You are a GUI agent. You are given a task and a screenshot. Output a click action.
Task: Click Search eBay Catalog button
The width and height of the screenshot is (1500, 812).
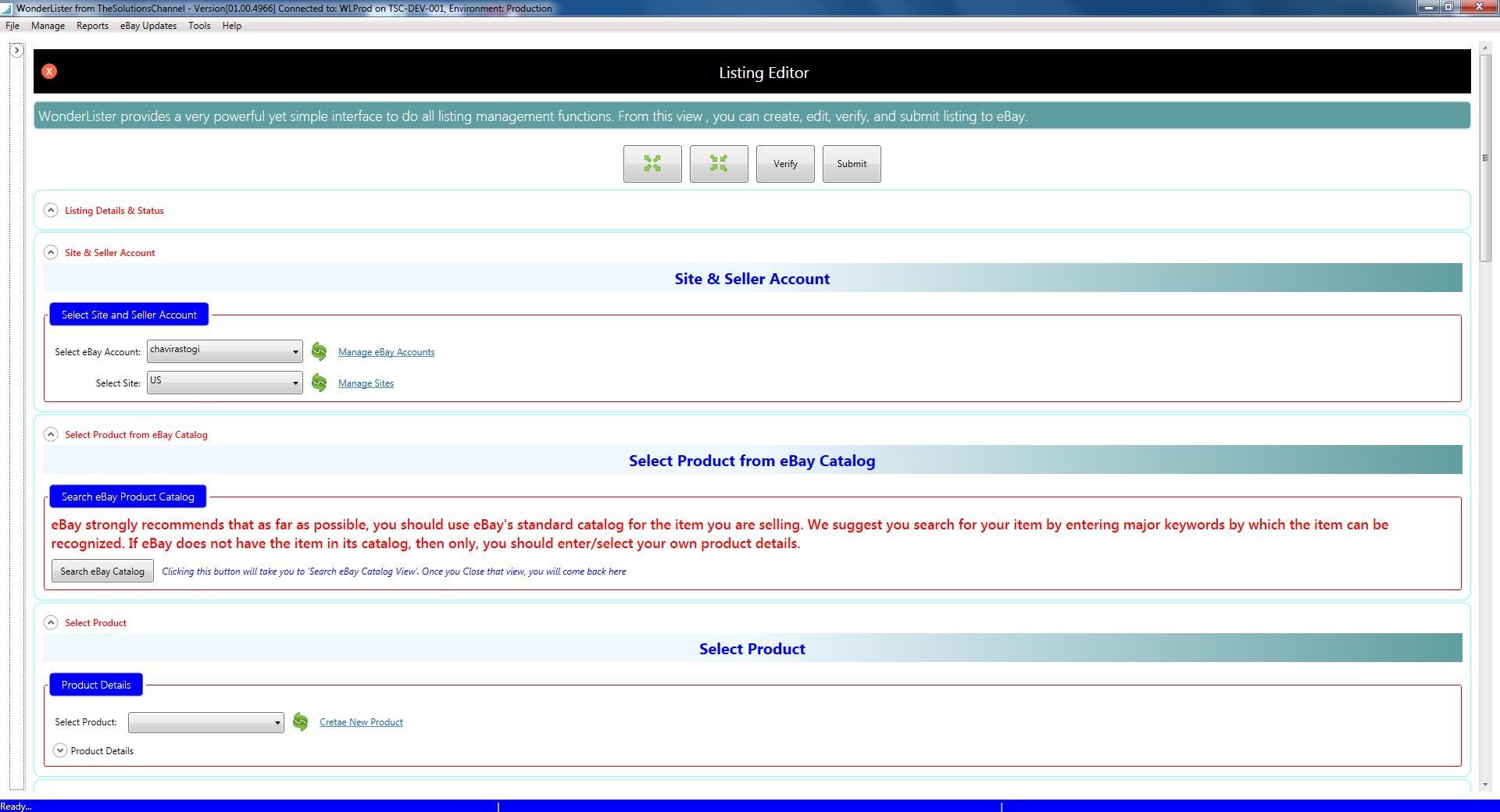(102, 571)
